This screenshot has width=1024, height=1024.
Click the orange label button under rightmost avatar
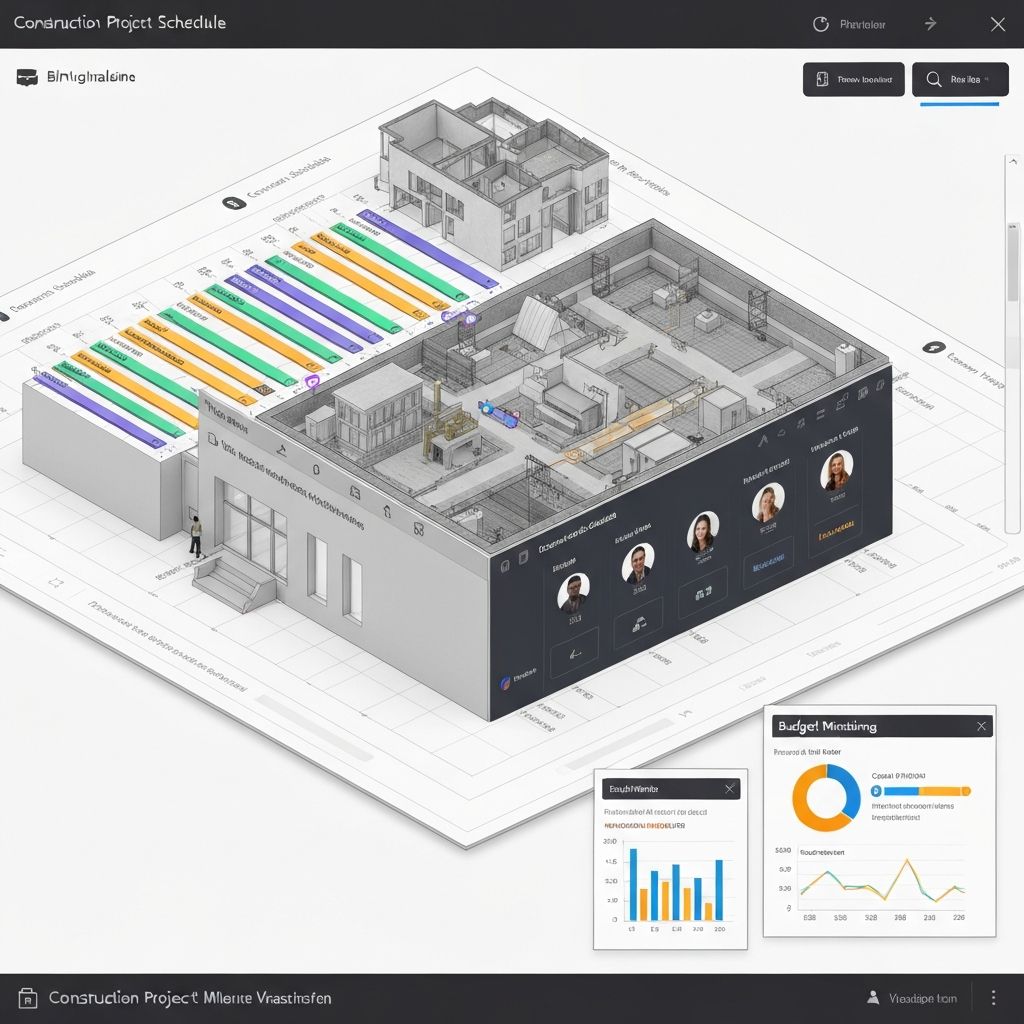coord(836,536)
